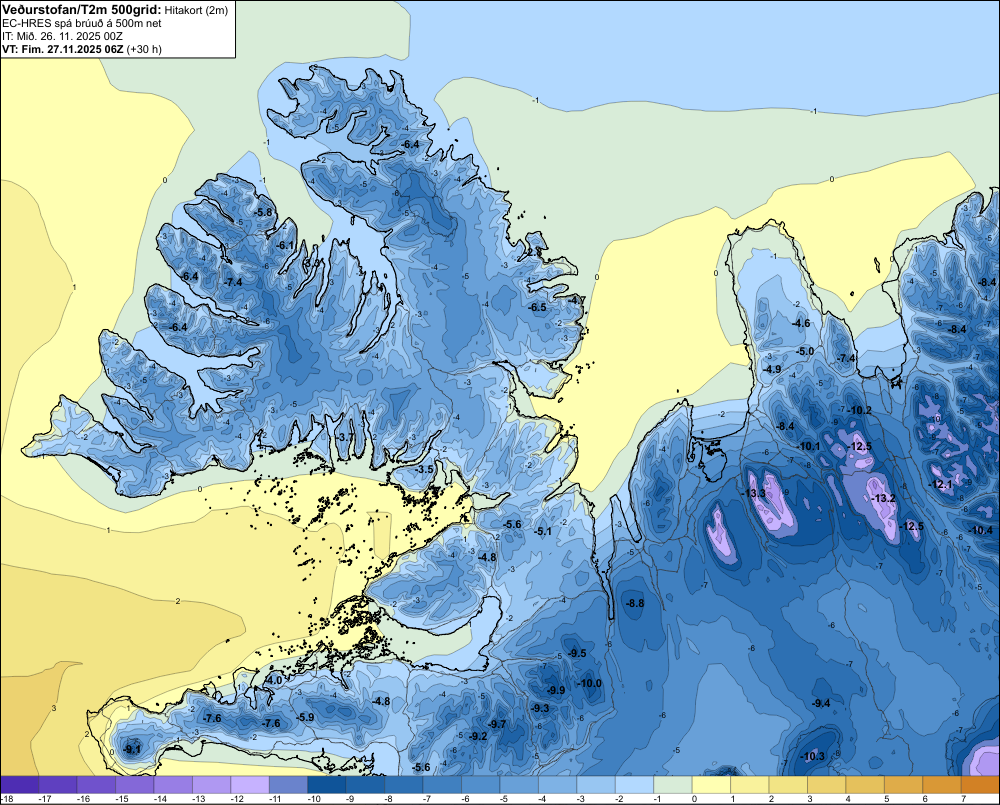
Task: Select the legend swatch between -18 and -17
Action: 20,785
